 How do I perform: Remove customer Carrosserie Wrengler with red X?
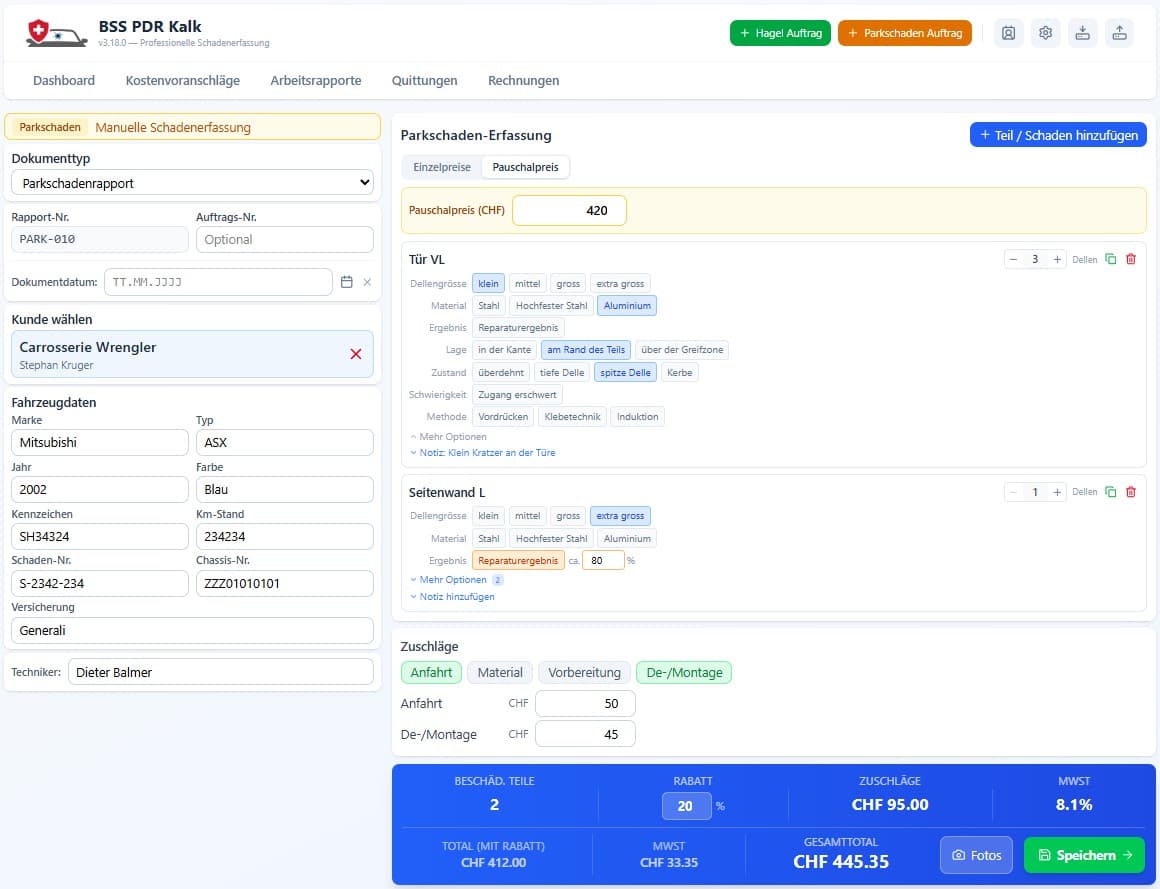point(356,354)
